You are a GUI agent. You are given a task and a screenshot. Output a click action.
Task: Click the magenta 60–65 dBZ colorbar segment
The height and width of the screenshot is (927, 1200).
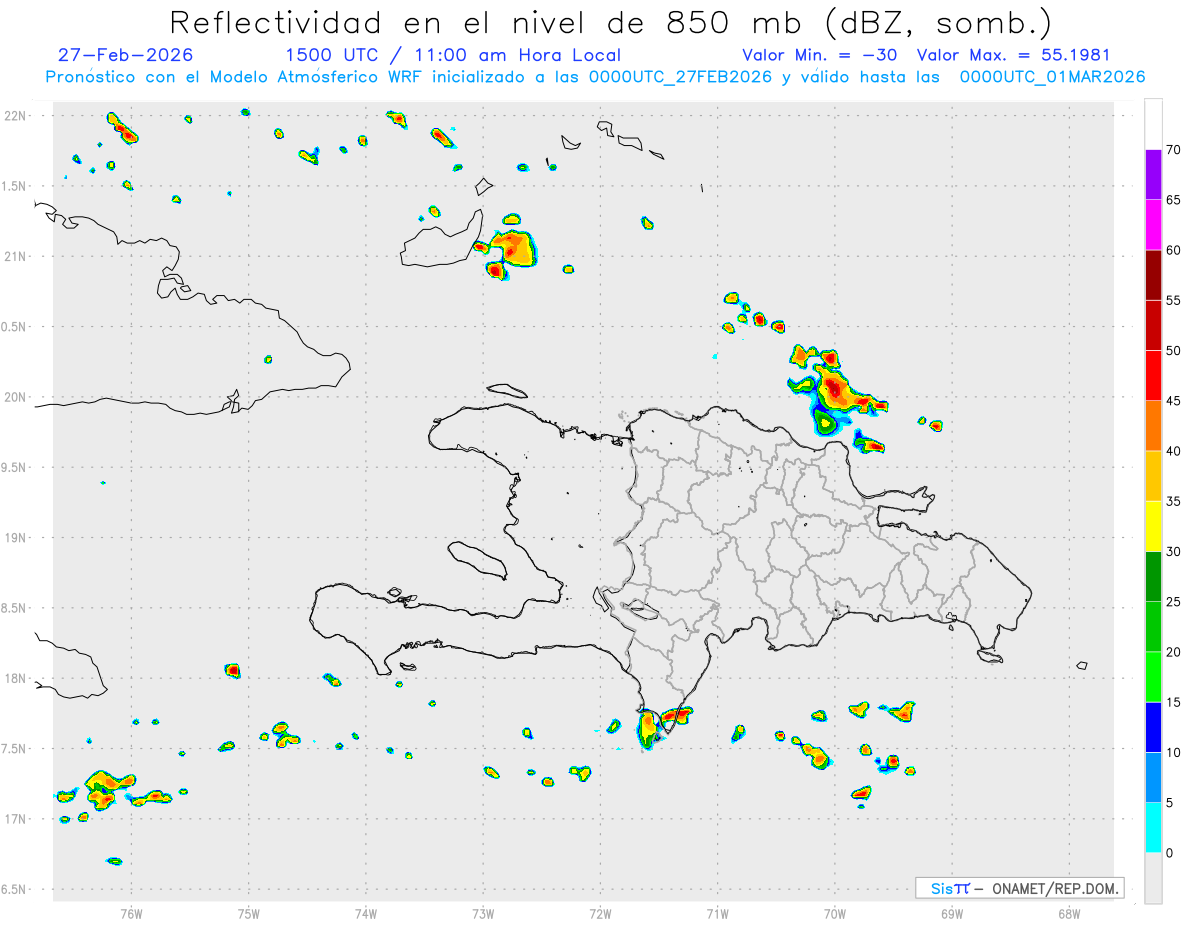point(1153,225)
